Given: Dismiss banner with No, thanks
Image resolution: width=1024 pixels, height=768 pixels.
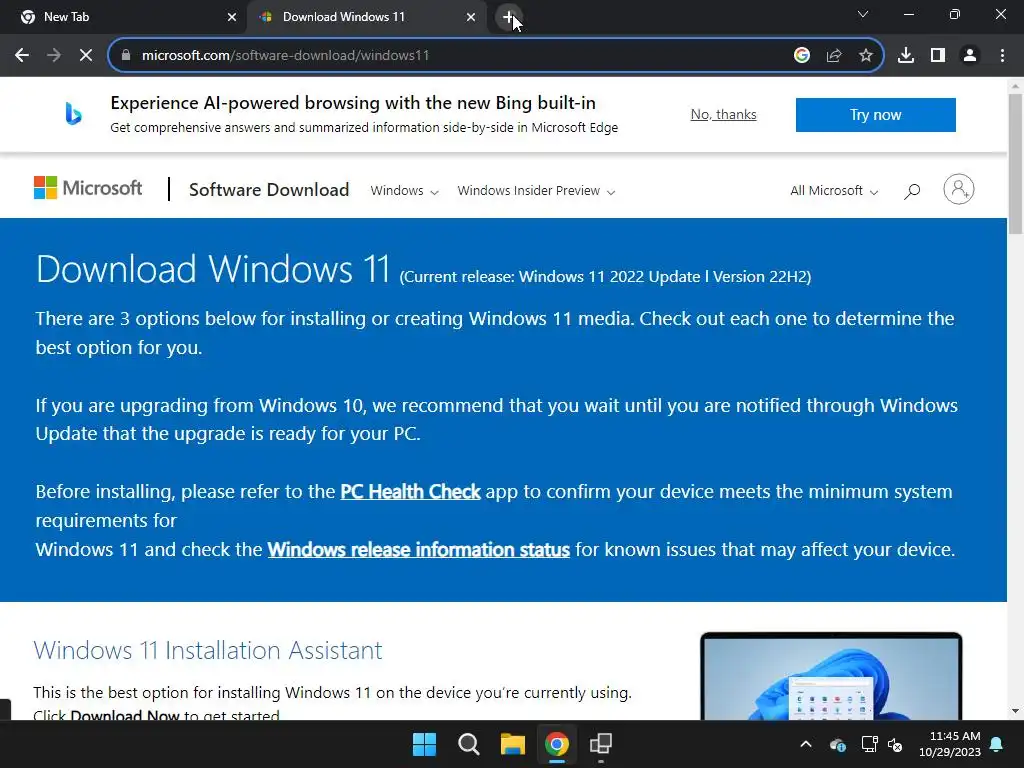Looking at the screenshot, I should 724,114.
